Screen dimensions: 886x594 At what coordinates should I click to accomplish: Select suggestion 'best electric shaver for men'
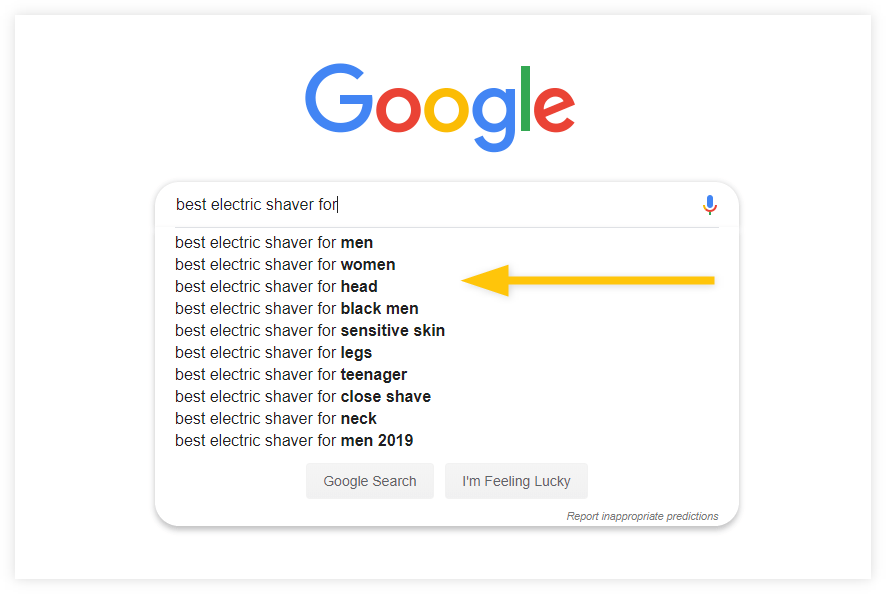274,242
